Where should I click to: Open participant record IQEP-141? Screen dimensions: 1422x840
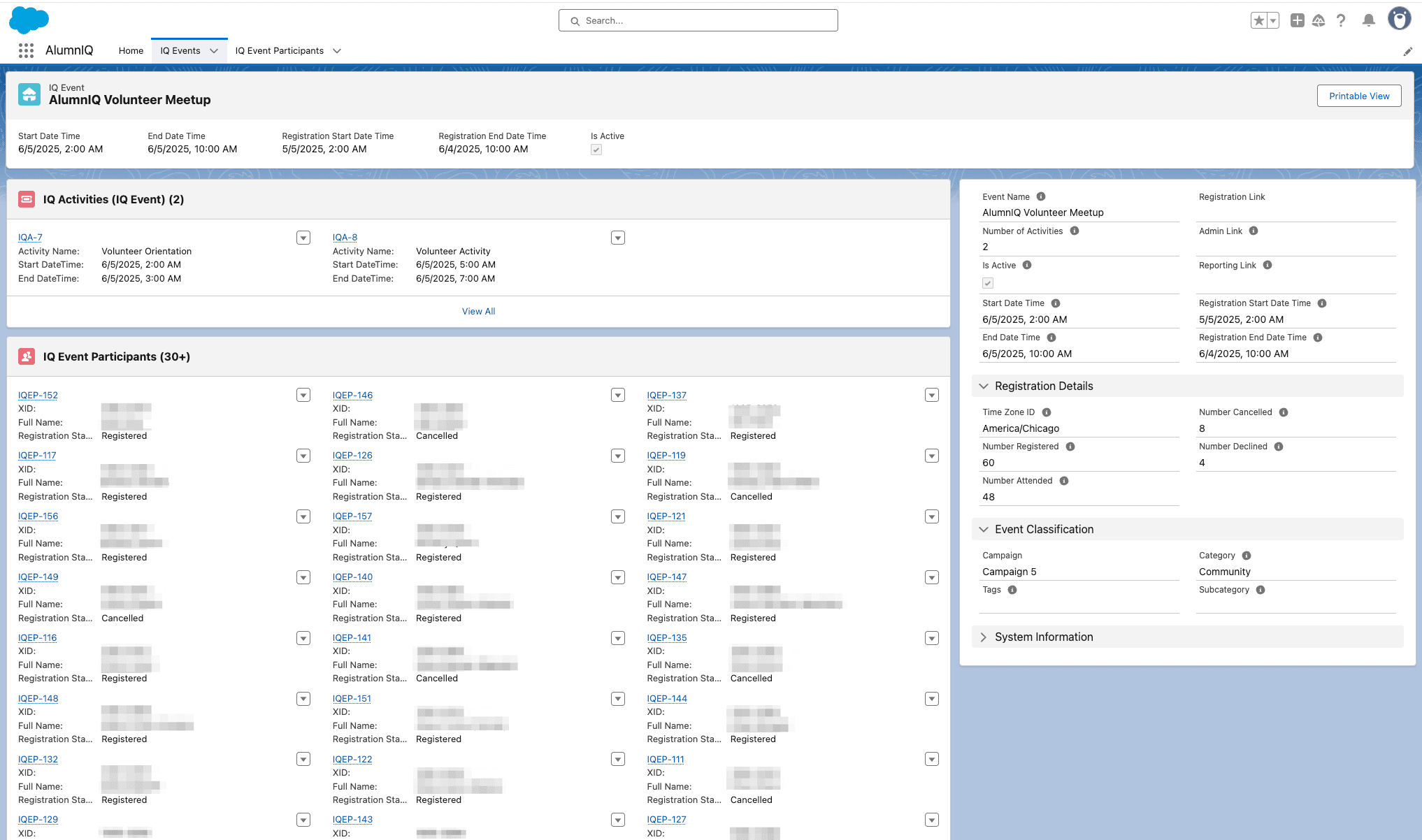352,637
